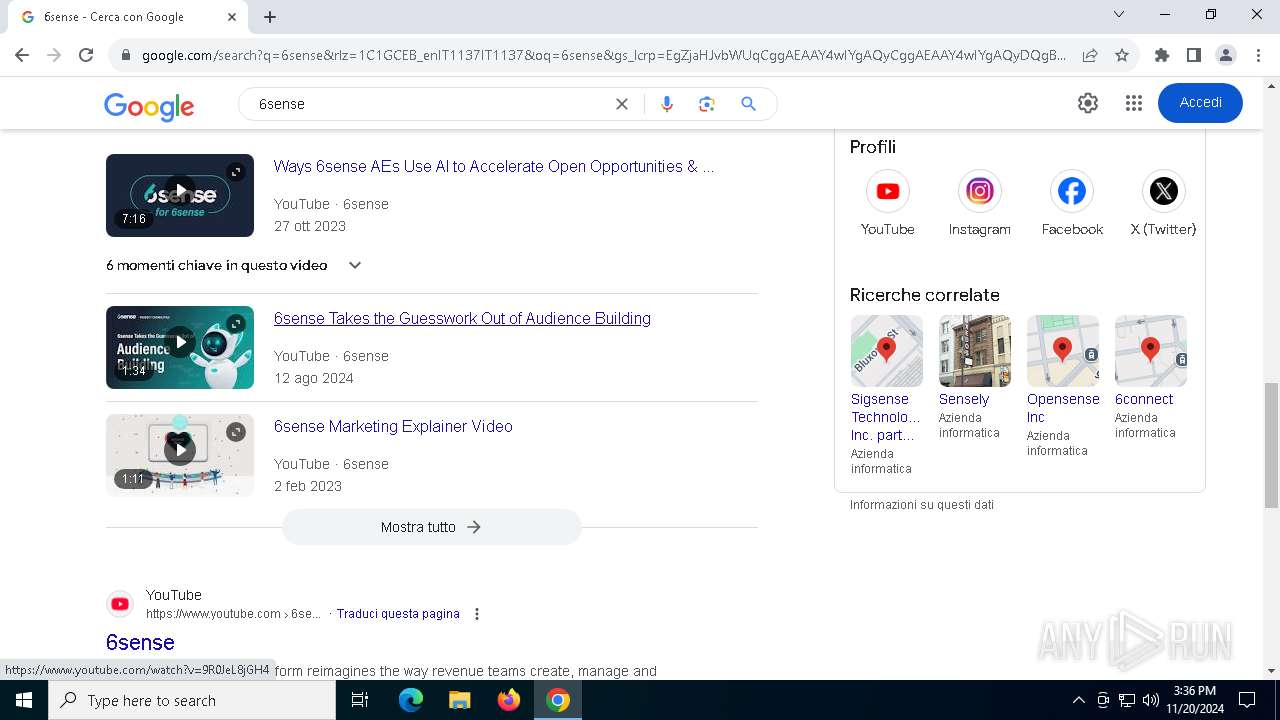The image size is (1280, 720).
Task: Open a new browser tab
Action: [270, 16]
